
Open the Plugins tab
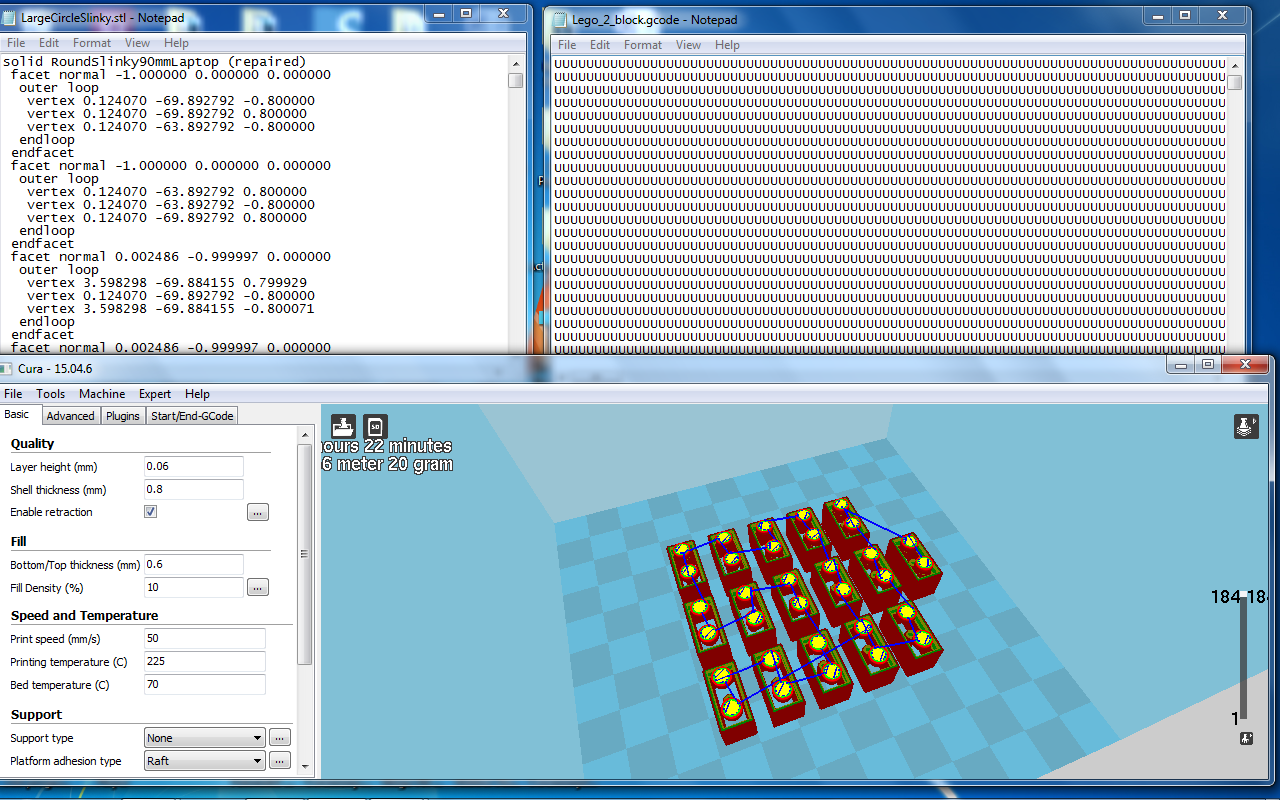[123, 416]
